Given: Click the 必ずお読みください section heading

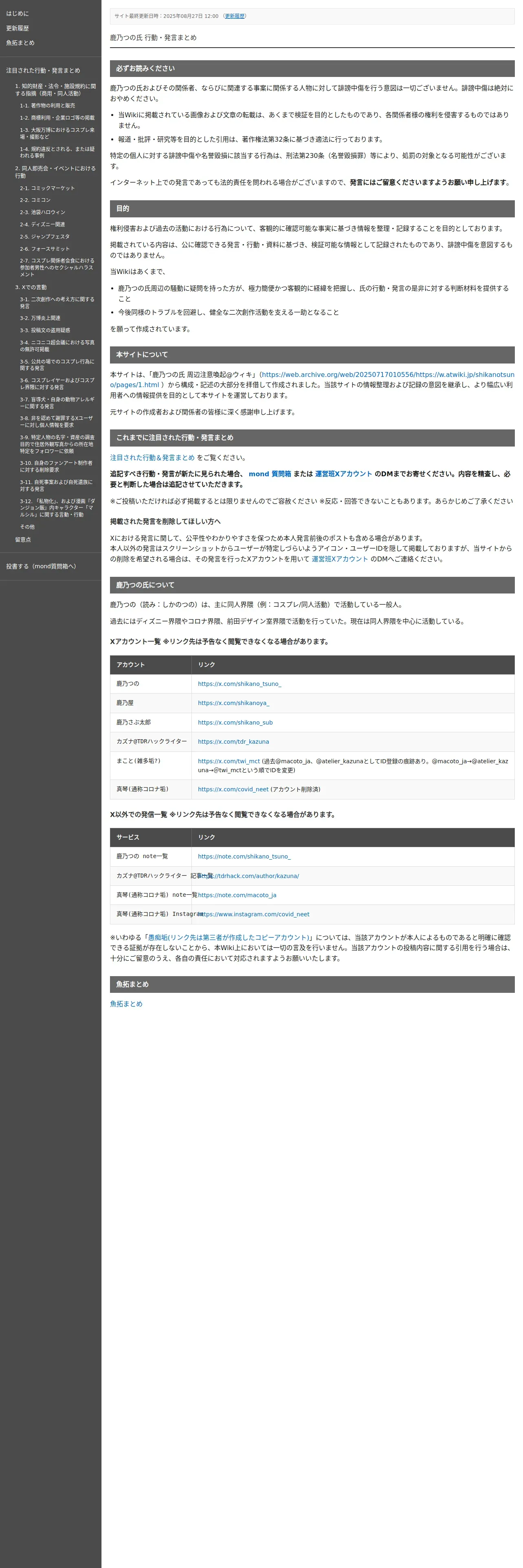Looking at the screenshot, I should pyautogui.click(x=312, y=68).
